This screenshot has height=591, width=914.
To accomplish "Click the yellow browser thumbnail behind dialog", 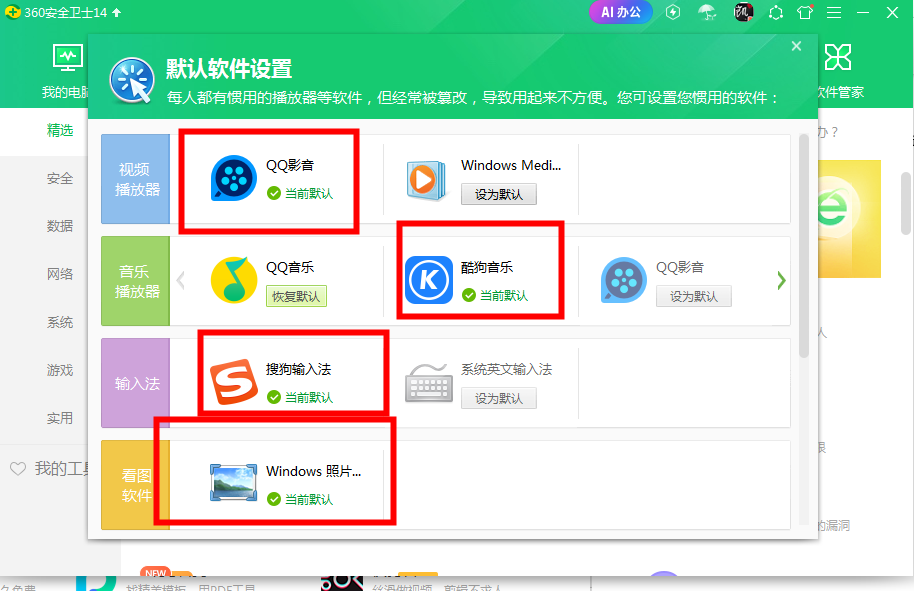I will pyautogui.click(x=849, y=219).
